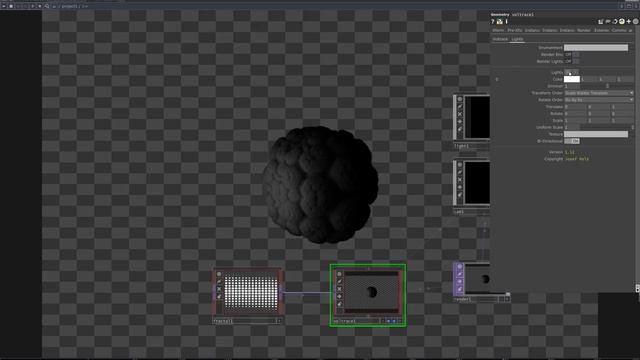This screenshot has height=360, width=640.
Task: Click project1 in the network path
Action: [x=69, y=6]
